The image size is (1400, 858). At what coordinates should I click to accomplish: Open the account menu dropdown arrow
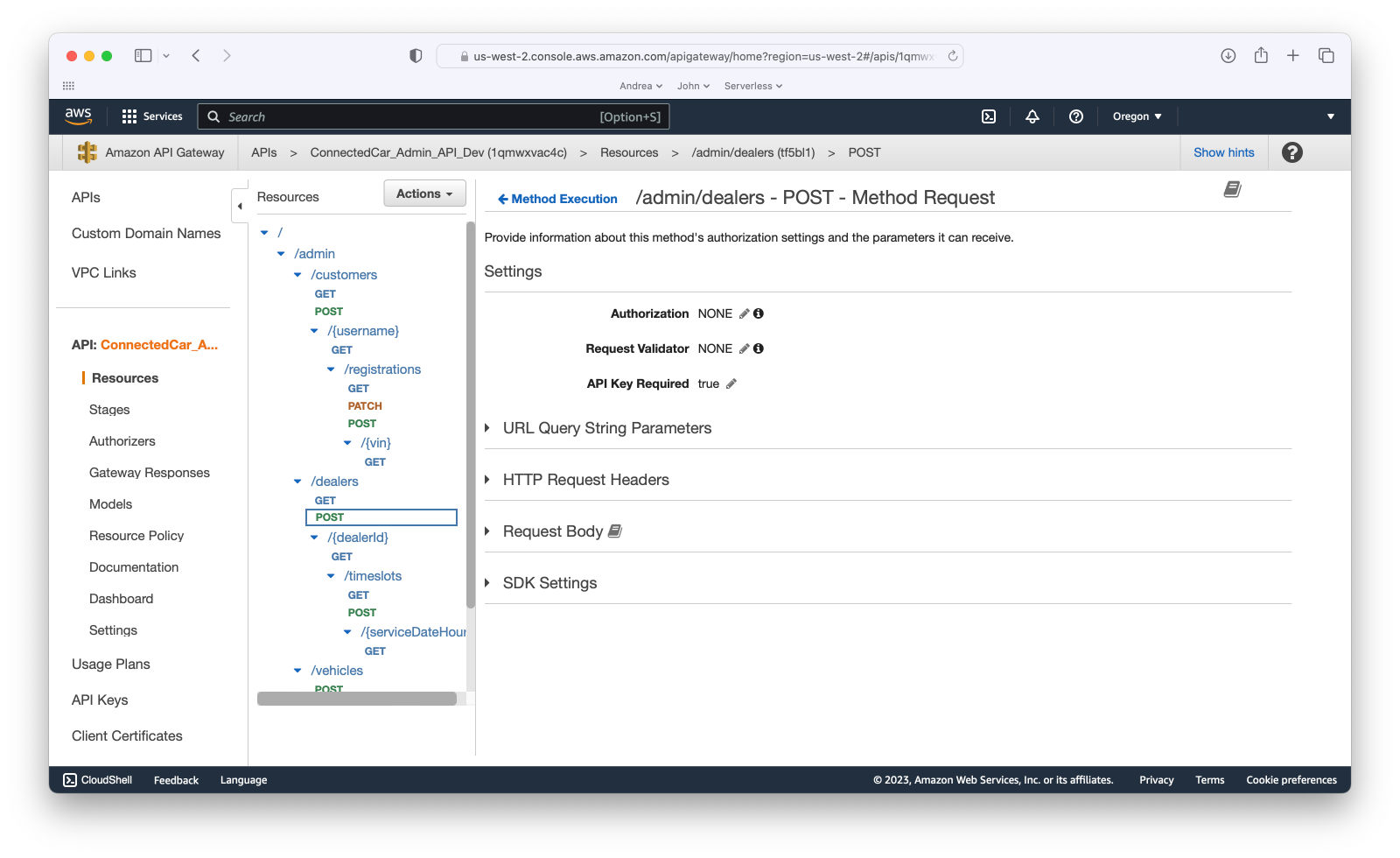pyautogui.click(x=1330, y=116)
